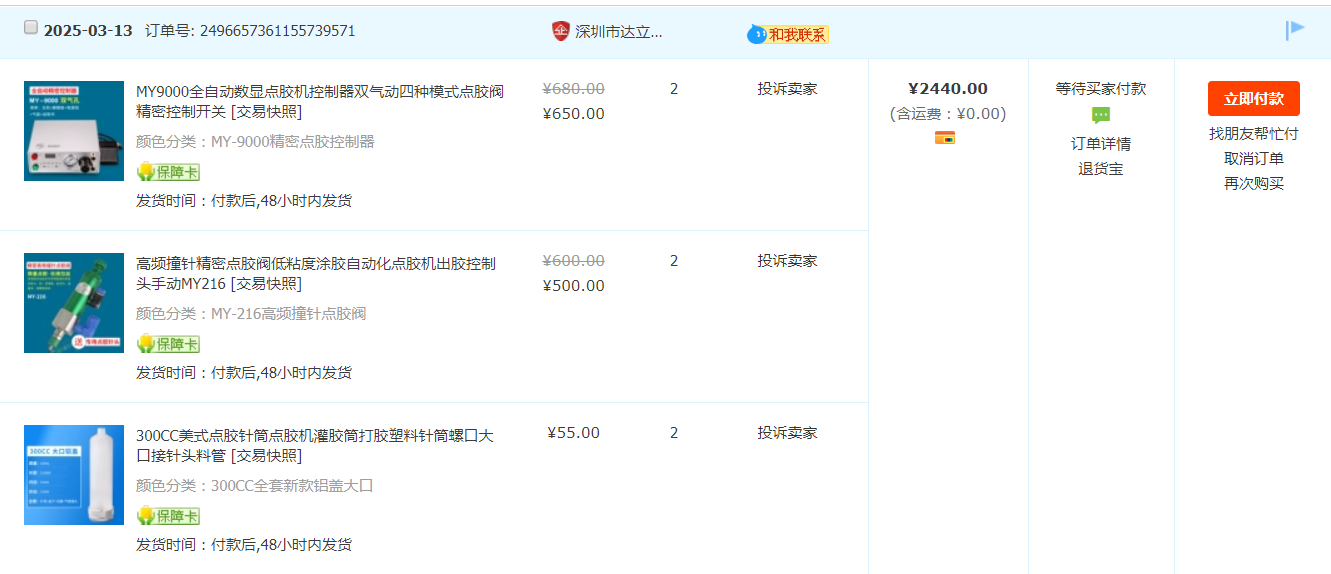Click the 保障卡 badge on the 300CC item
Image resolution: width=1331 pixels, height=574 pixels.
click(x=168, y=516)
